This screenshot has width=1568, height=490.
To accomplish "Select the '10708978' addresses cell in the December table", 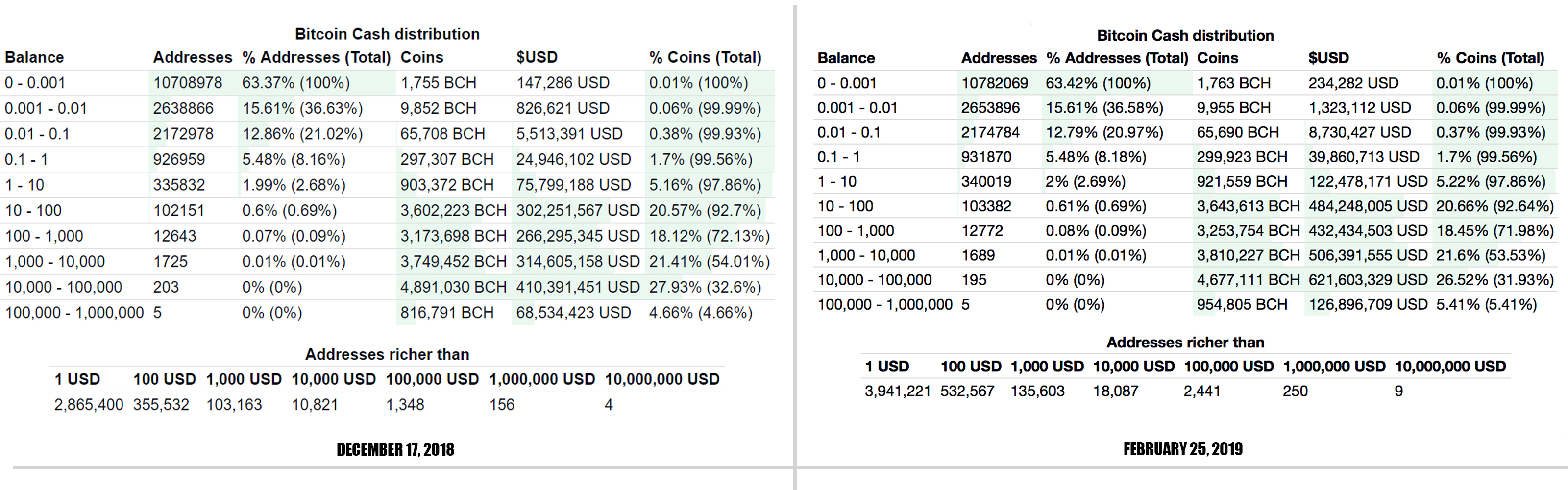I will coord(188,82).
